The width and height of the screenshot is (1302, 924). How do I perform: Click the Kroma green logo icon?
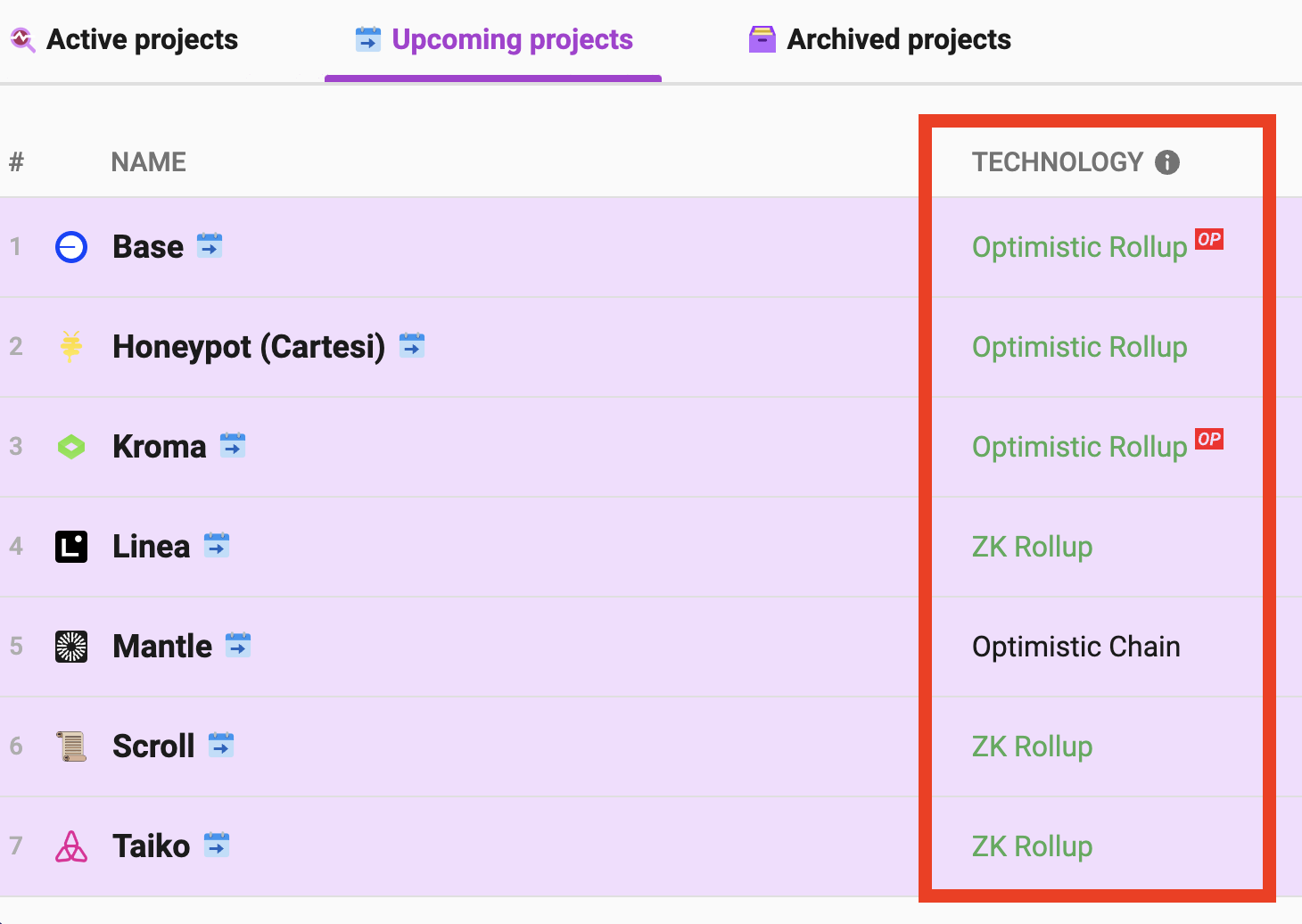[71, 447]
